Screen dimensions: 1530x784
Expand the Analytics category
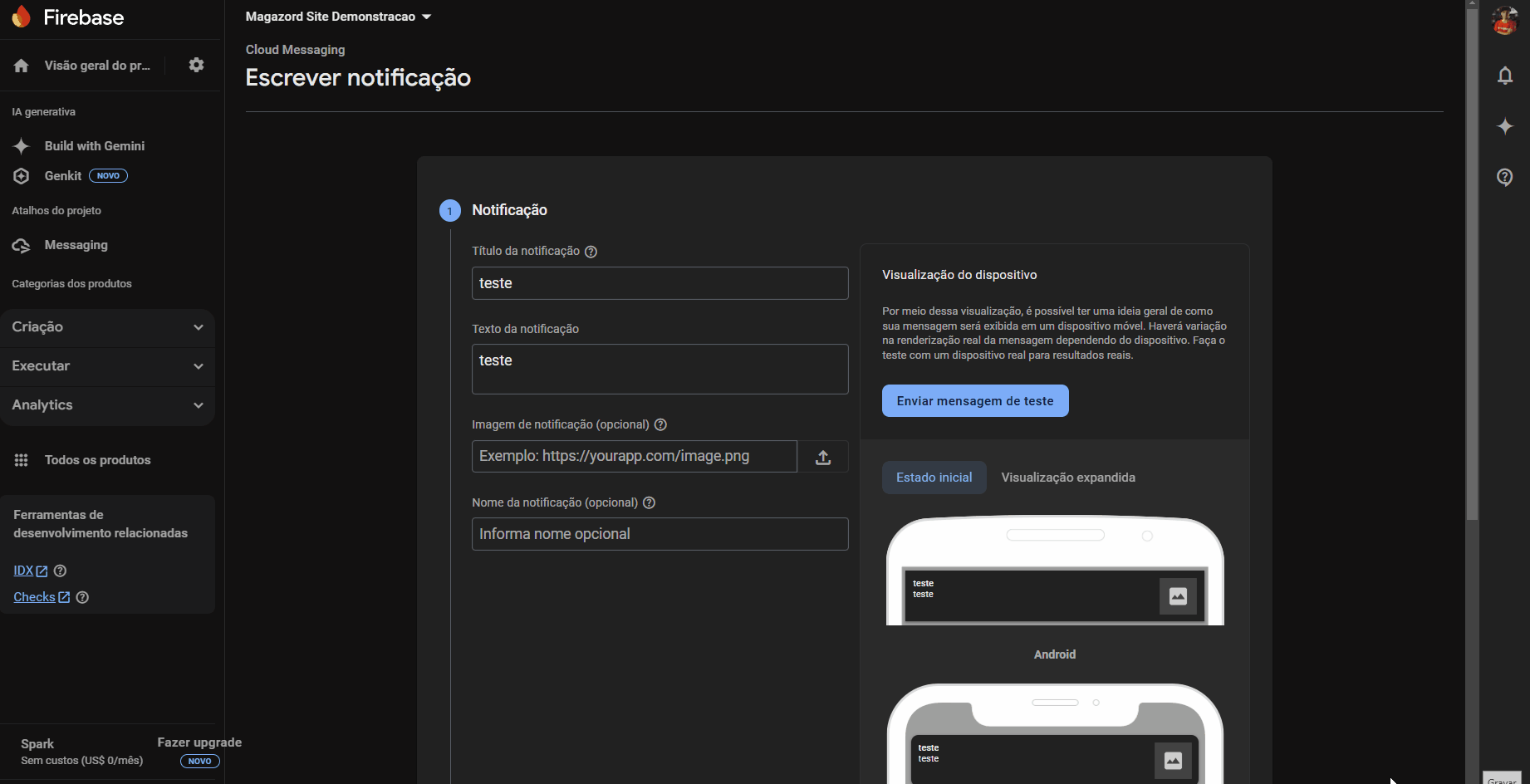108,405
